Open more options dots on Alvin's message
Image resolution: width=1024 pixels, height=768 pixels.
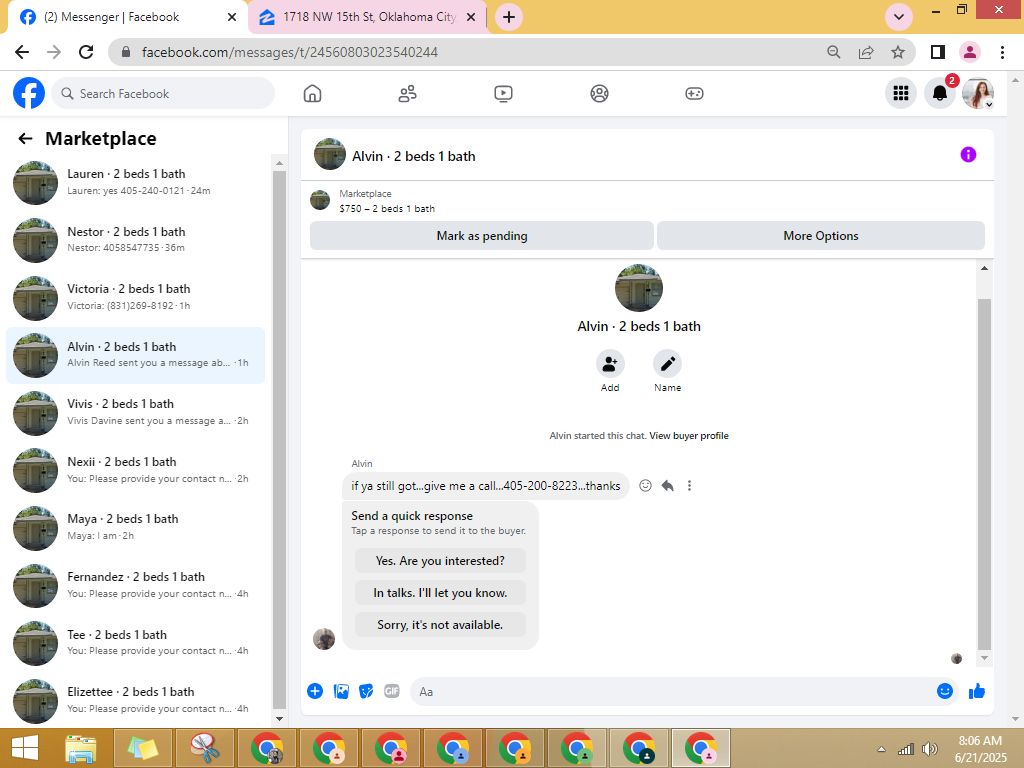pos(689,485)
